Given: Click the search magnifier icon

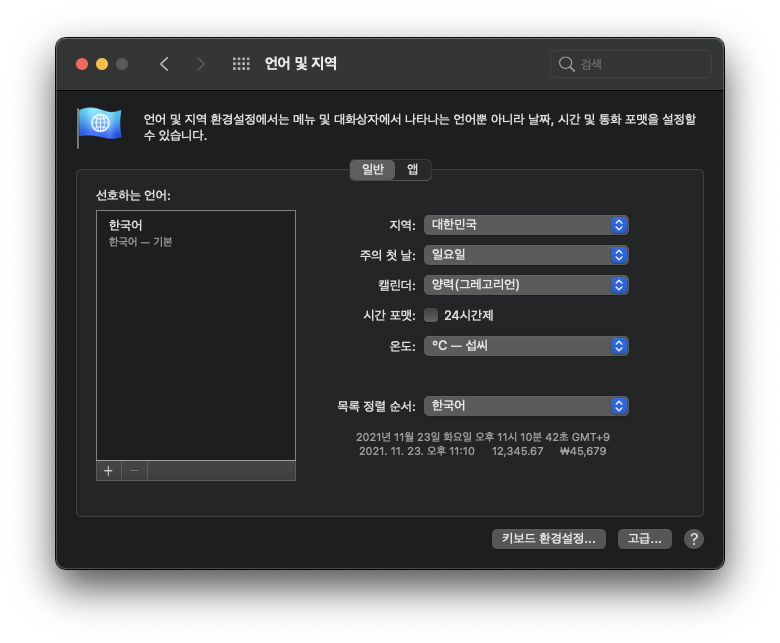Looking at the screenshot, I should (x=566, y=64).
